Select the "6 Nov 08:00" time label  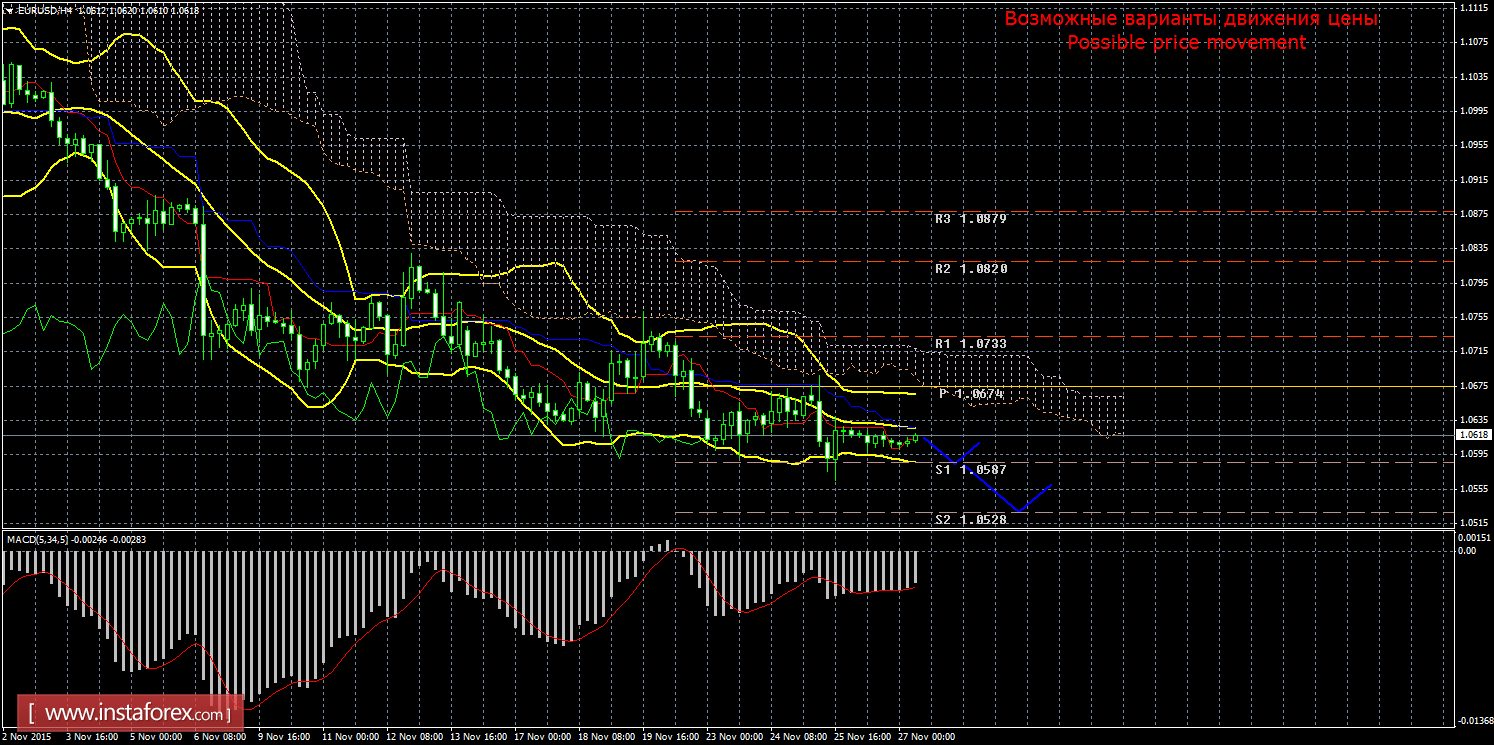click(218, 737)
